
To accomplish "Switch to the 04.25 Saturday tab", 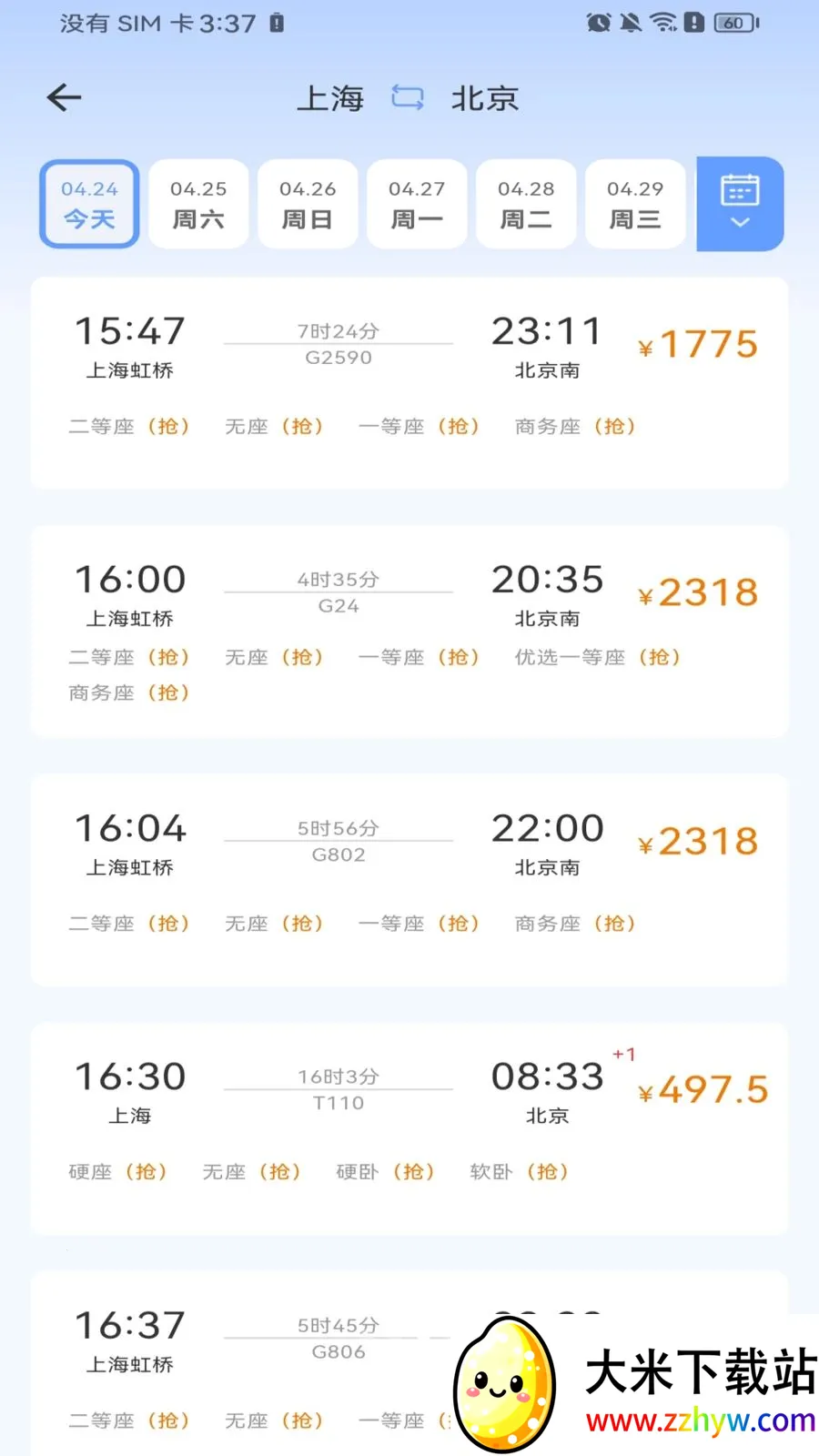I will 198,204.
